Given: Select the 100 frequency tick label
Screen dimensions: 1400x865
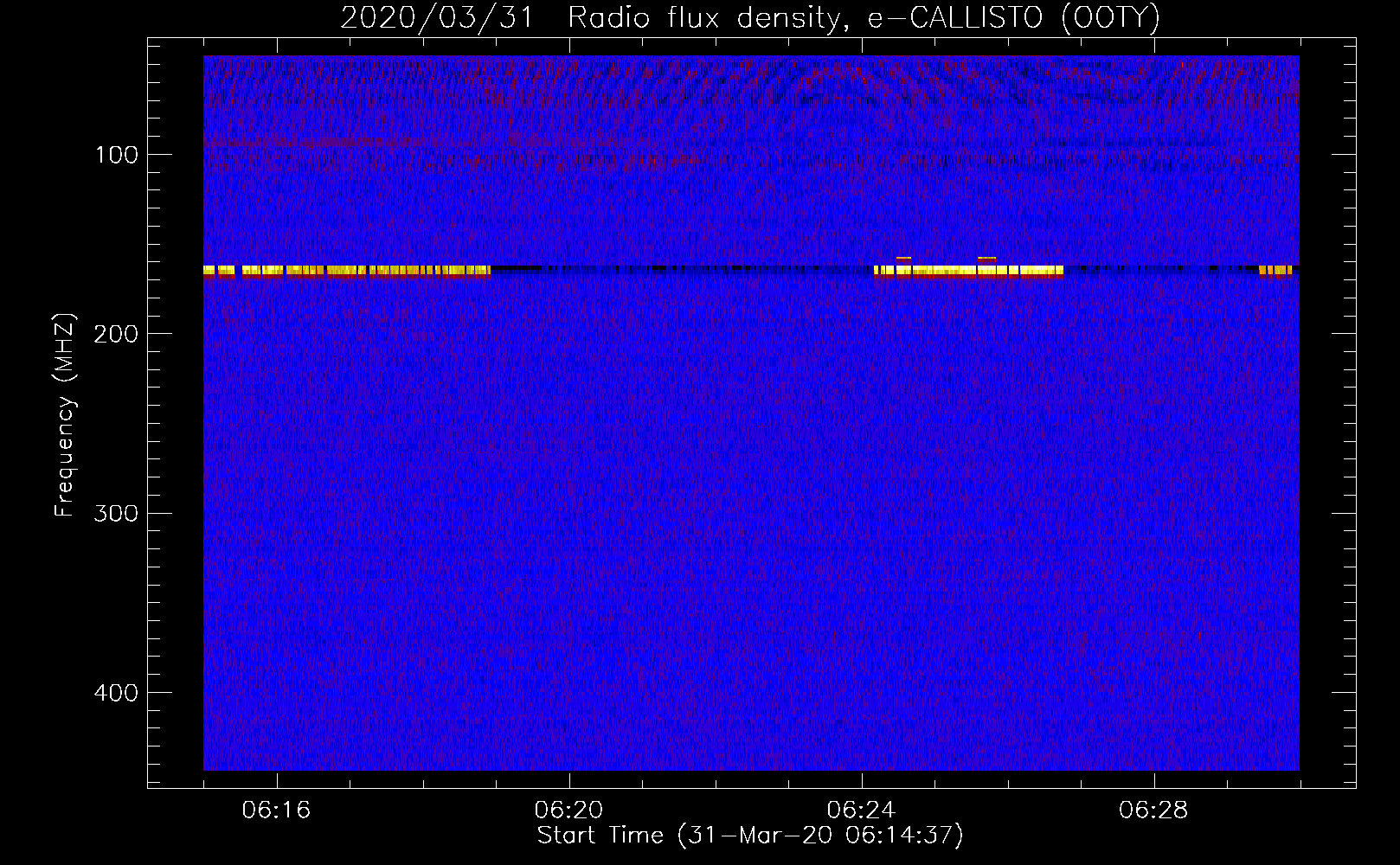Looking at the screenshot, I should [x=117, y=155].
